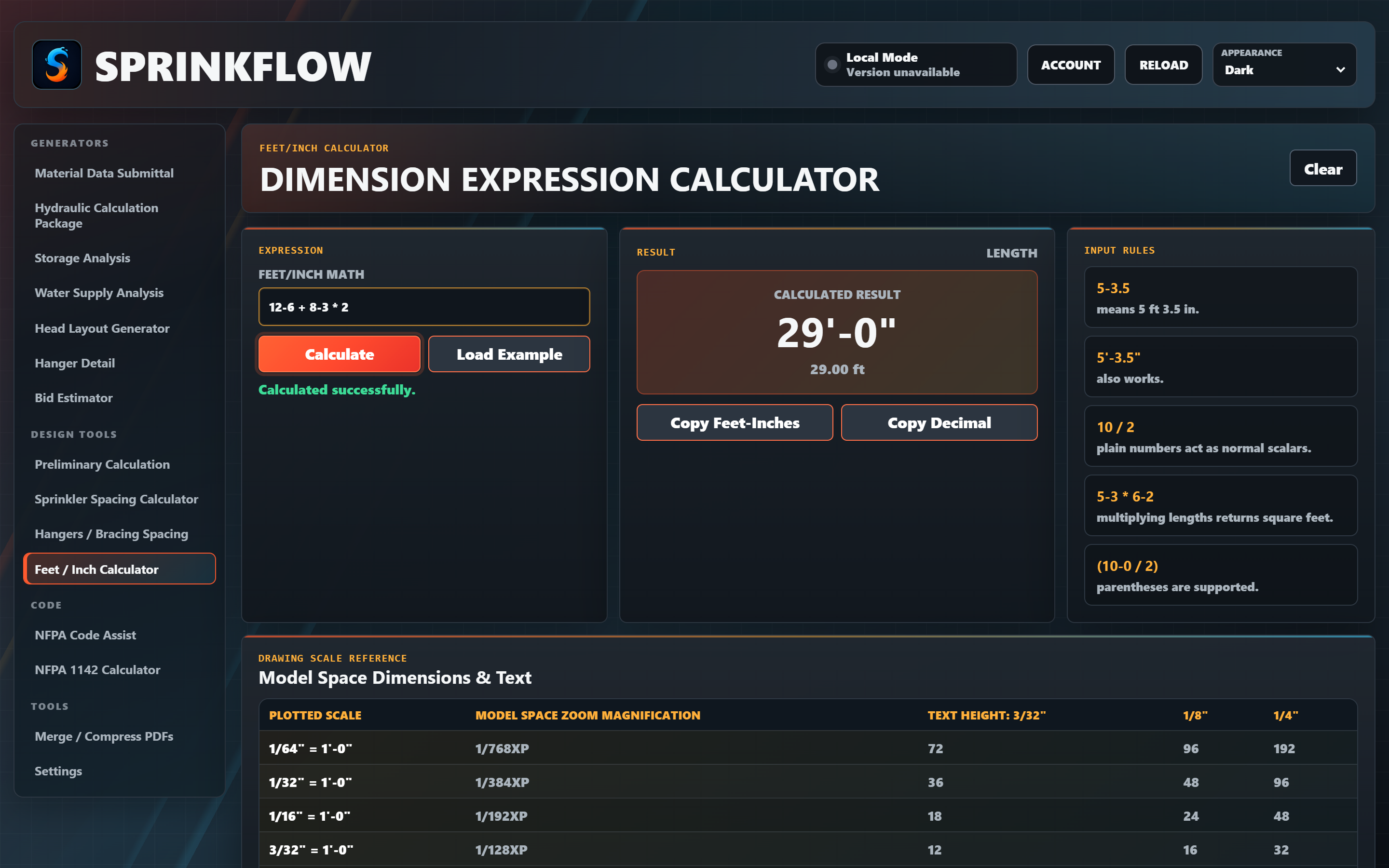Click the 5-3 * 6-2 rule card
This screenshot has height=868, width=1389.
pyautogui.click(x=1220, y=506)
